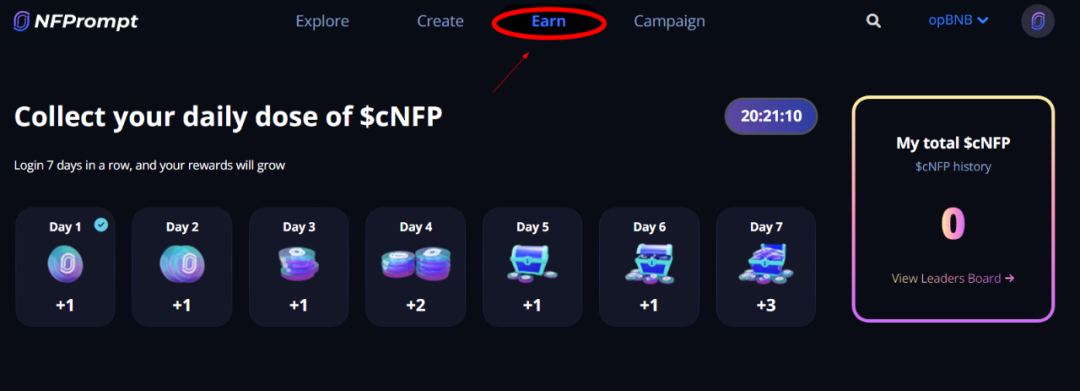Open the $cNFP history link
This screenshot has width=1080, height=391.
click(x=953, y=167)
